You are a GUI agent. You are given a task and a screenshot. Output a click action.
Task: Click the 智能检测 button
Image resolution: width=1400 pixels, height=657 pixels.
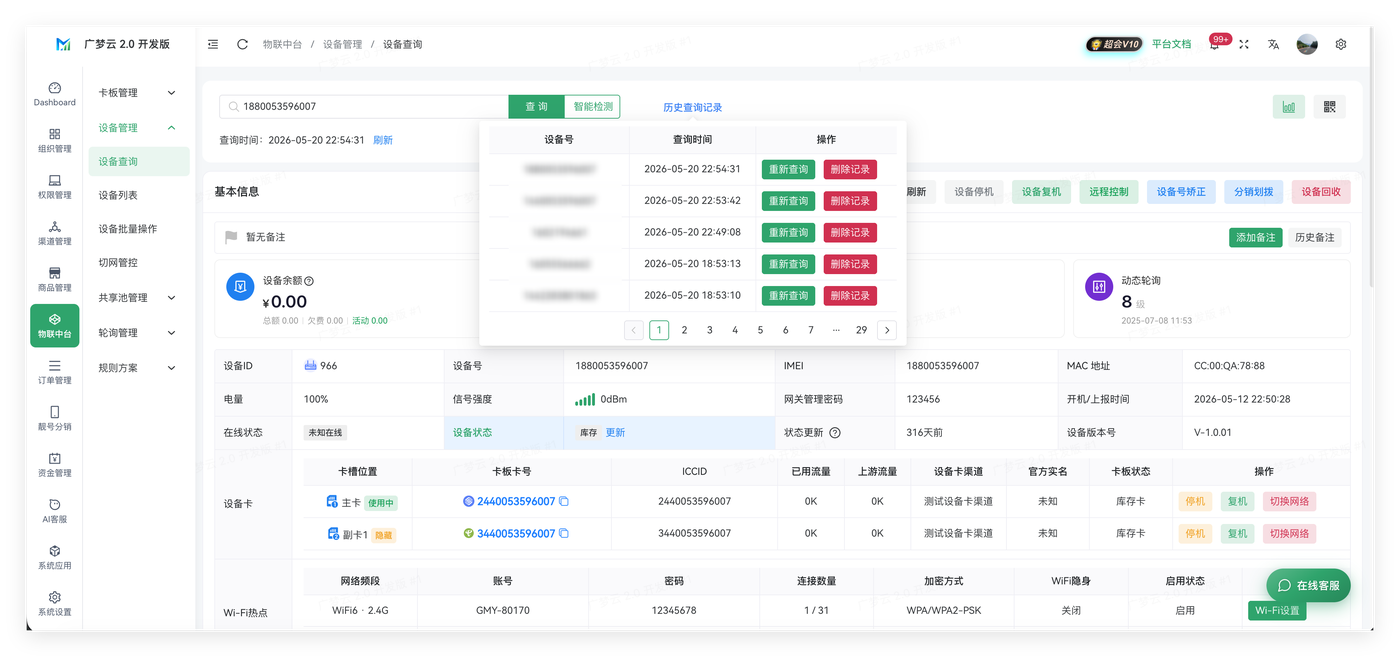[592, 107]
